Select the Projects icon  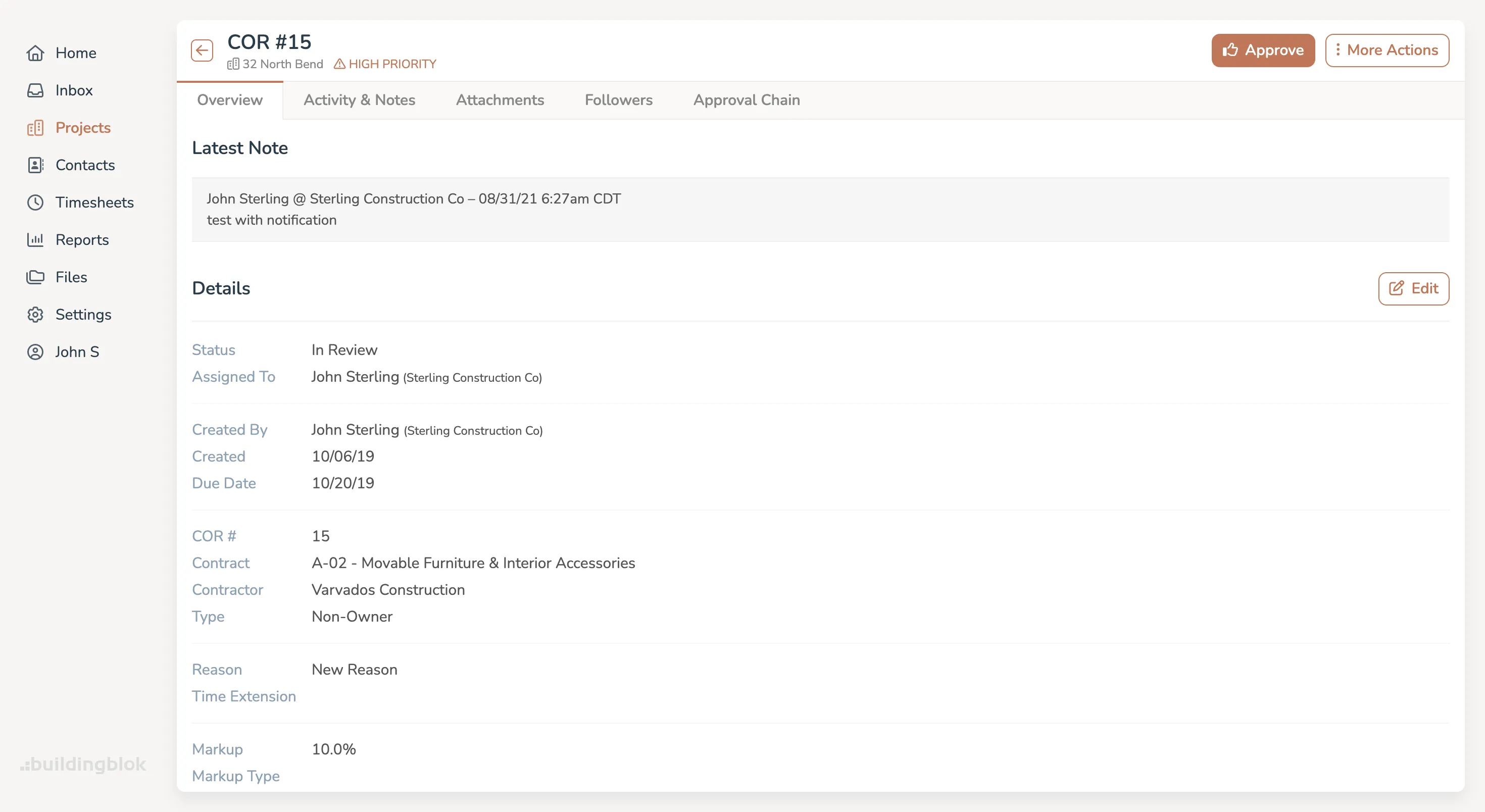36,127
